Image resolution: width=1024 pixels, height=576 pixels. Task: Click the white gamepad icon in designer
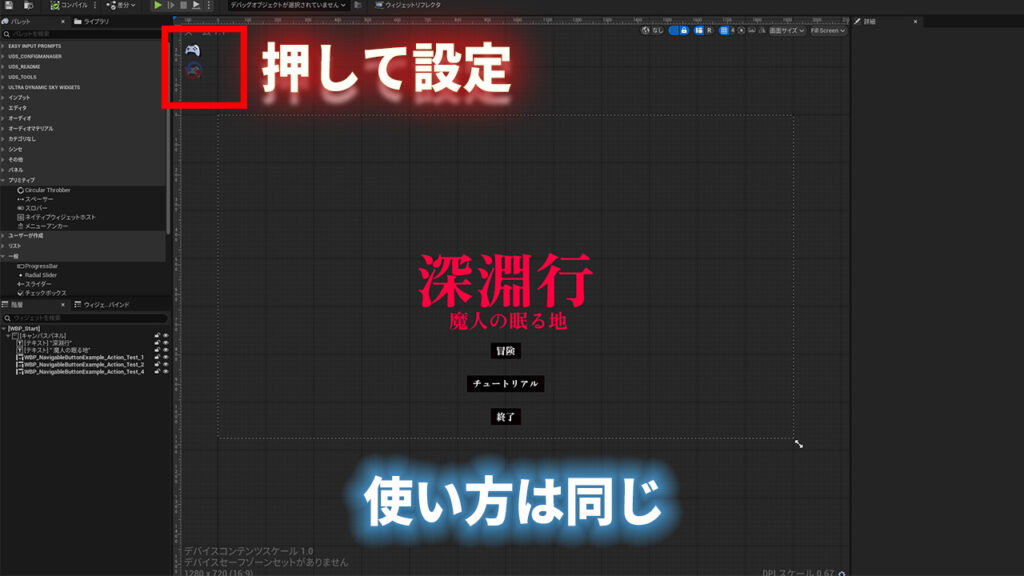[x=192, y=49]
